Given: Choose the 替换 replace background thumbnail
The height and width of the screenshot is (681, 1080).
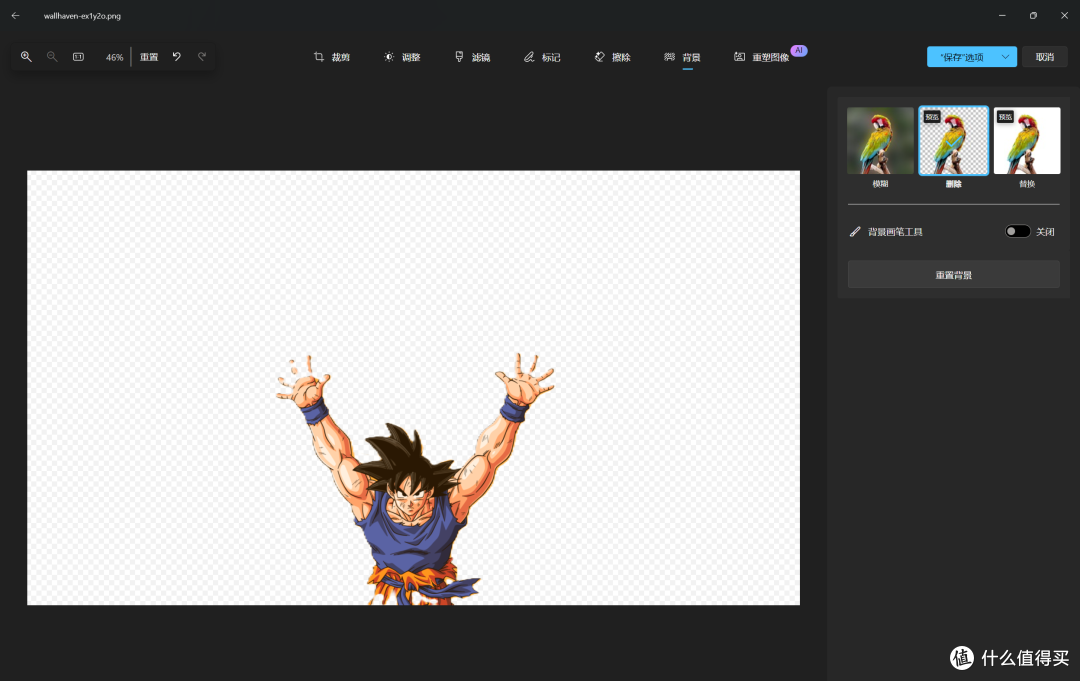Looking at the screenshot, I should (1027, 140).
